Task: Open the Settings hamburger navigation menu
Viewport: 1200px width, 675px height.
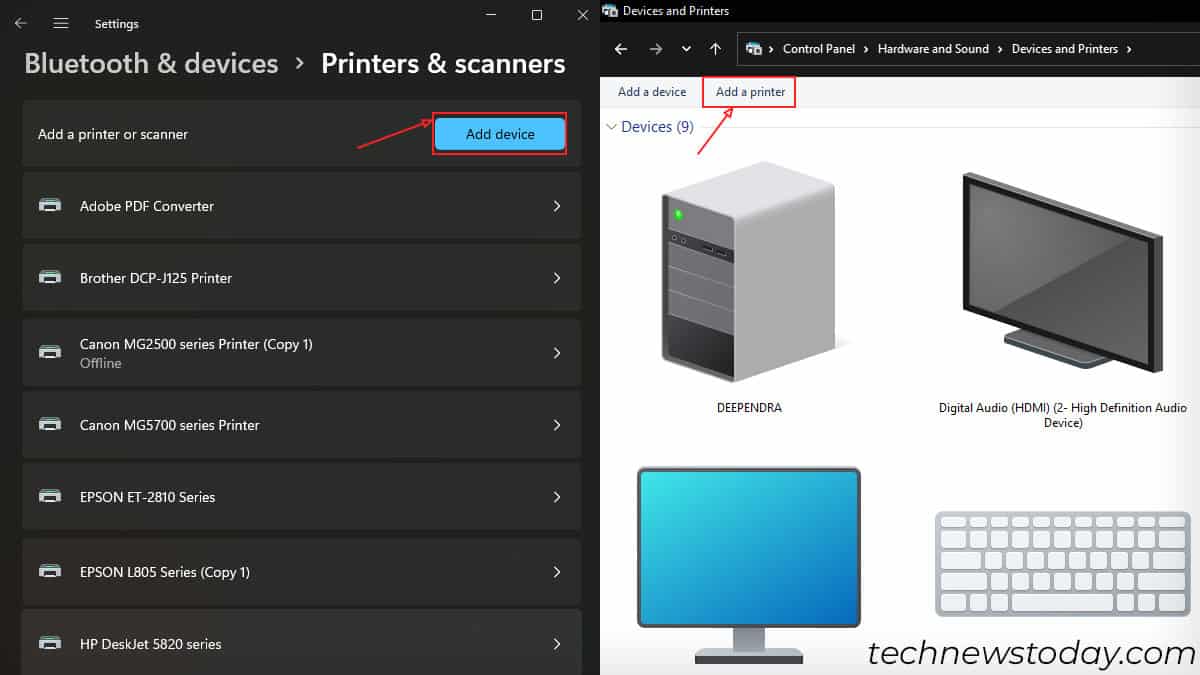Action: click(61, 23)
